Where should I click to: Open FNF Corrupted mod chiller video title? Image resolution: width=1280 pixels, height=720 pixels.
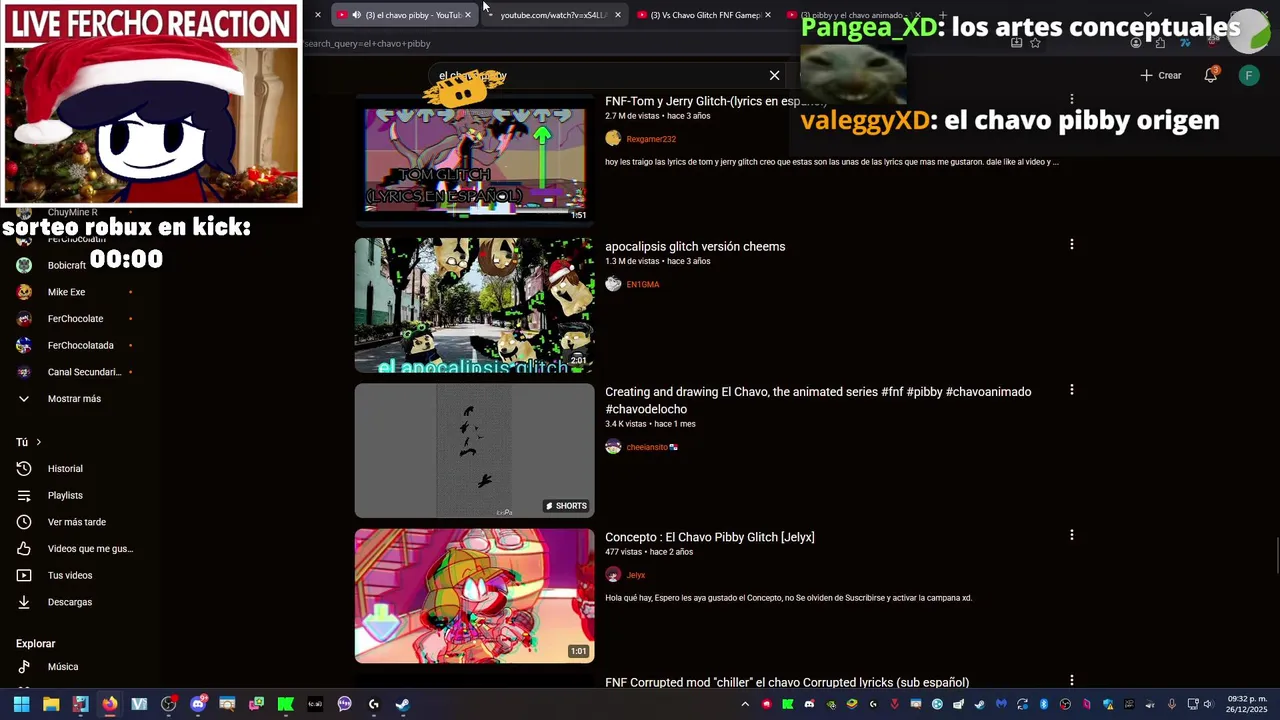point(787,682)
